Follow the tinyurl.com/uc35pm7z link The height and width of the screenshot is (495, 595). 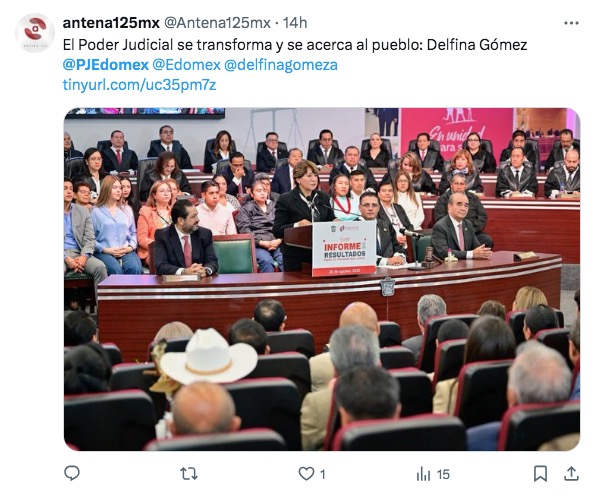tap(139, 85)
